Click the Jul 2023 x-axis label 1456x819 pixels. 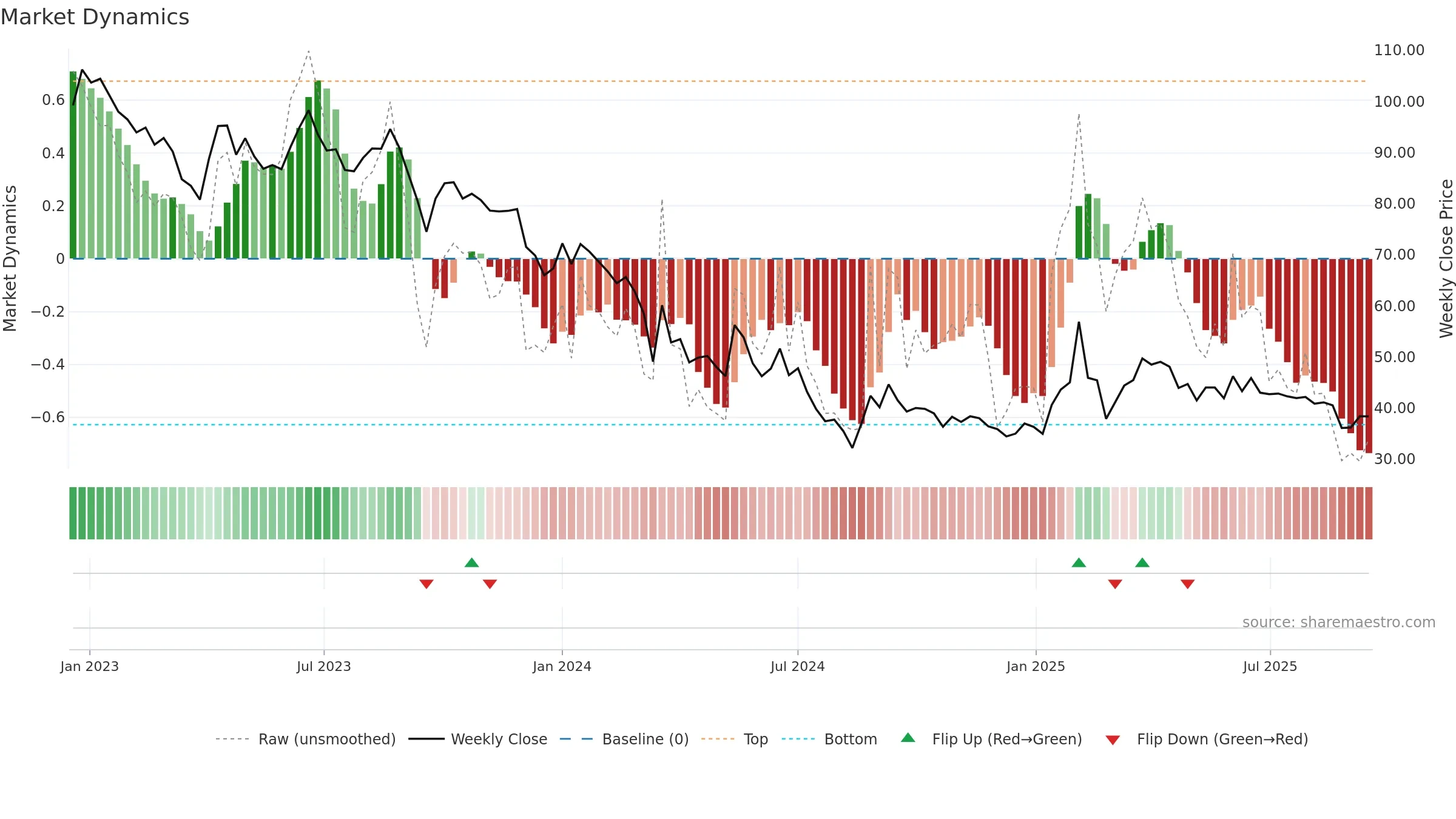click(x=324, y=666)
